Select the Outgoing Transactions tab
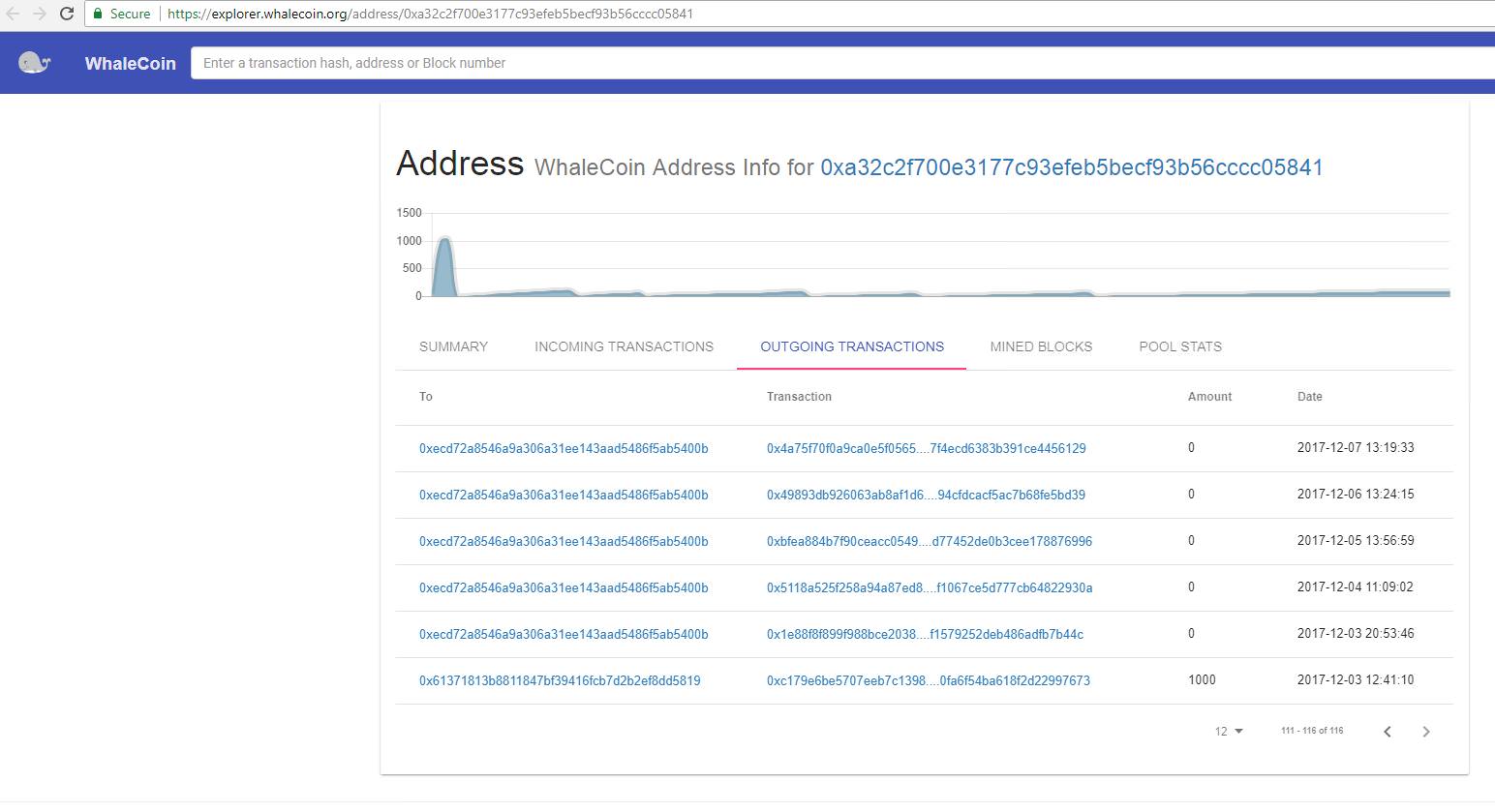The image size is (1495, 812). (x=852, y=346)
